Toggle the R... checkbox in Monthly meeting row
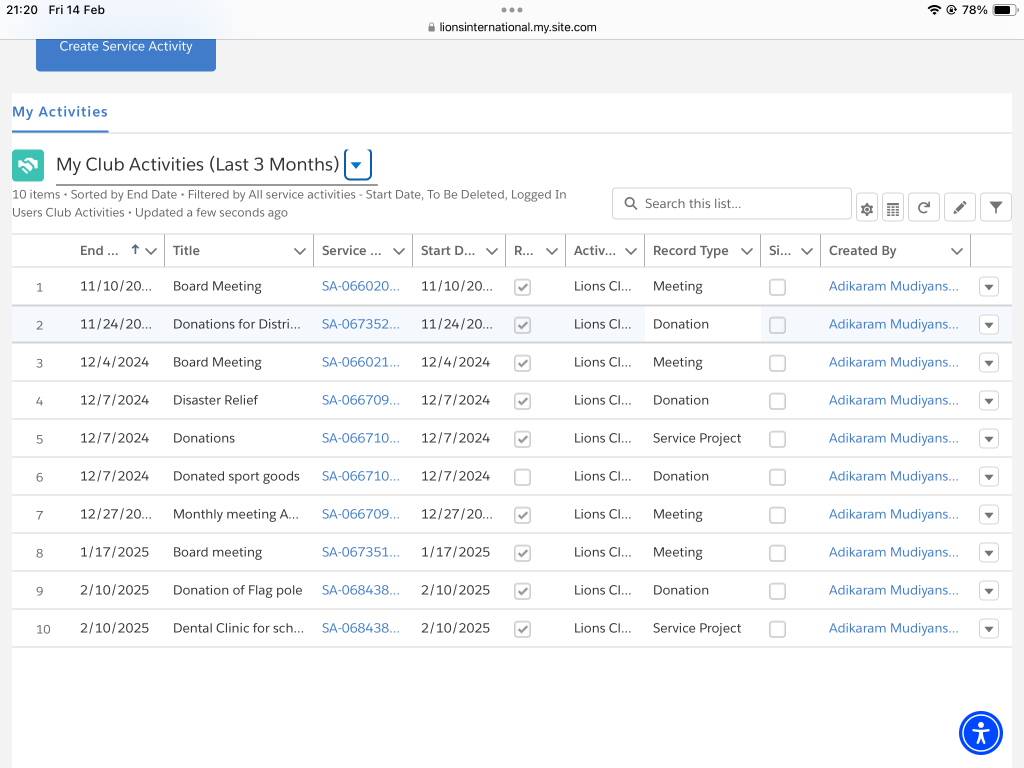Viewport: 1024px width, 768px height. pyautogui.click(x=522, y=515)
